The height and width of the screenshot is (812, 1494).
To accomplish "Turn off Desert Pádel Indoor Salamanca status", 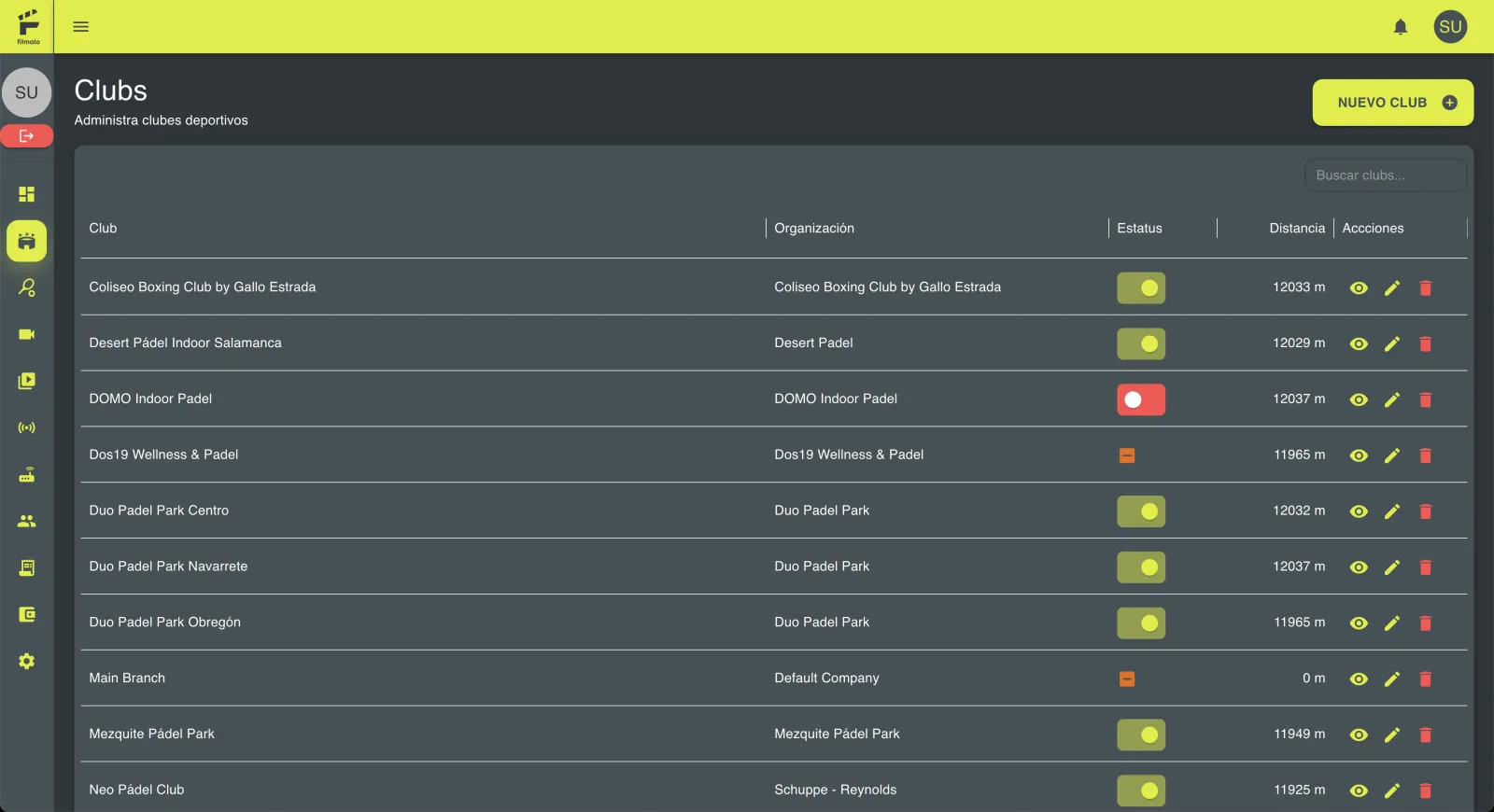I will point(1141,343).
